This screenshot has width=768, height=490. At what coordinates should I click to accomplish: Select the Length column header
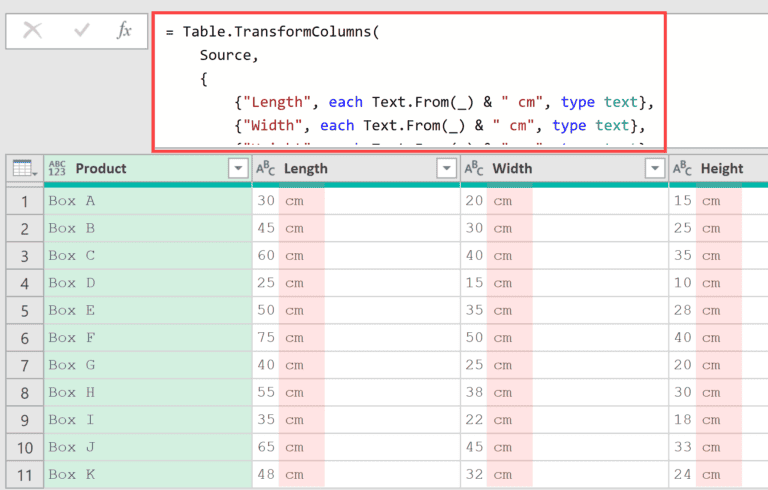(356, 169)
